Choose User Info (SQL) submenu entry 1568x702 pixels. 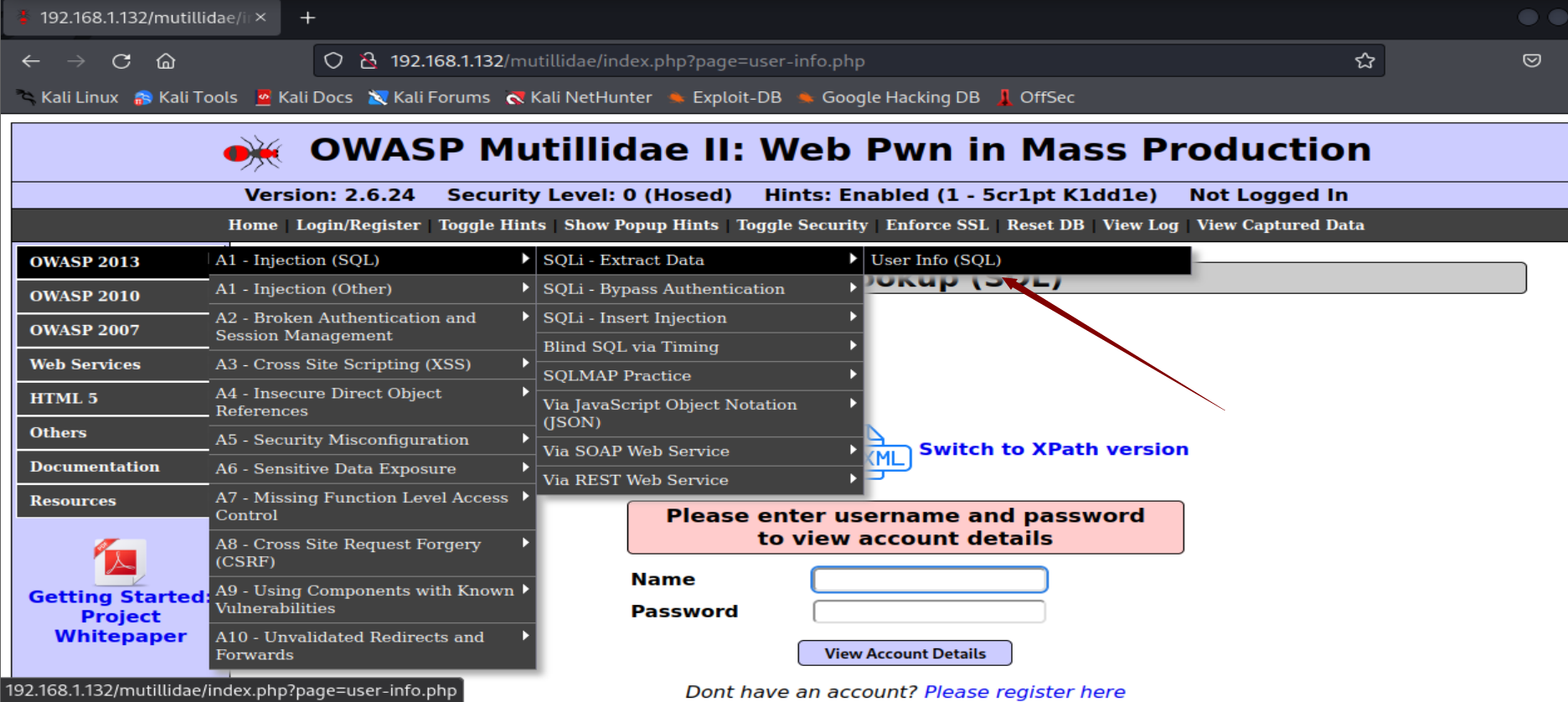click(1027, 260)
